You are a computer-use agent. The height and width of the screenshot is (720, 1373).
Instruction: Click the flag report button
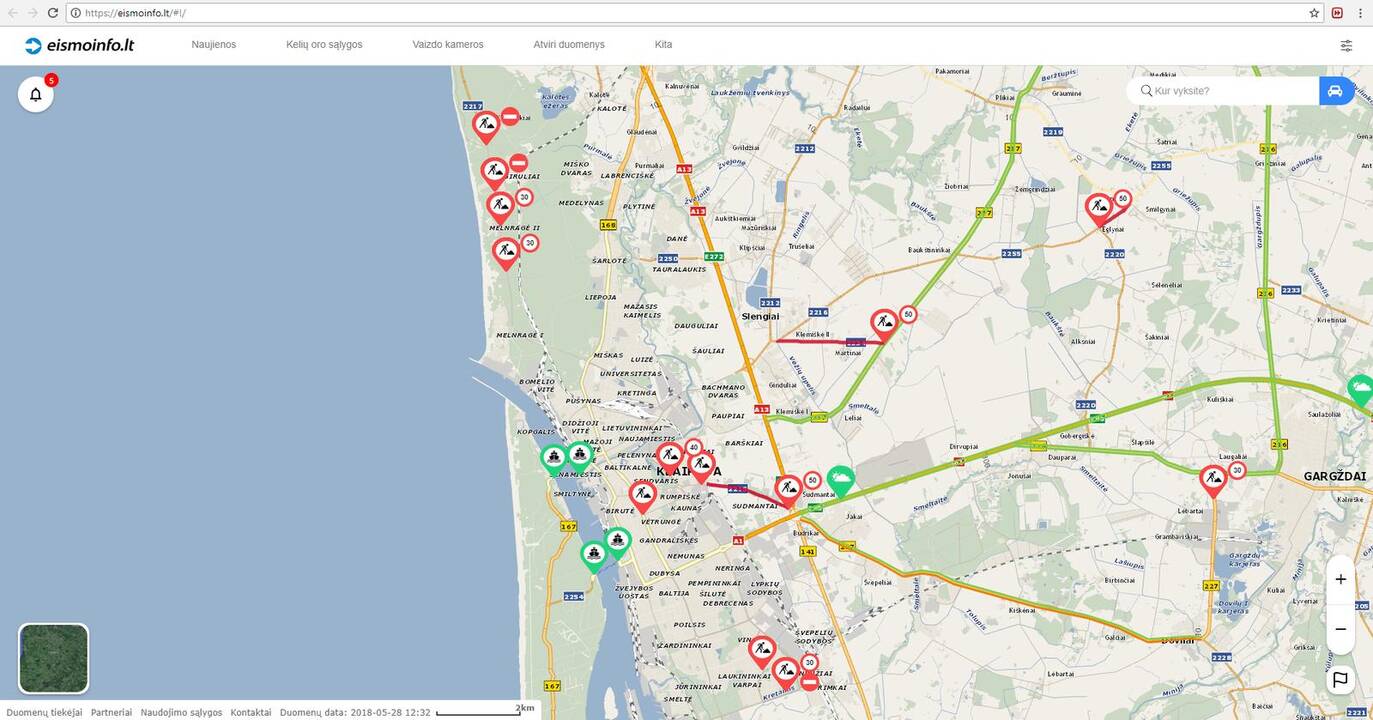[x=1340, y=680]
